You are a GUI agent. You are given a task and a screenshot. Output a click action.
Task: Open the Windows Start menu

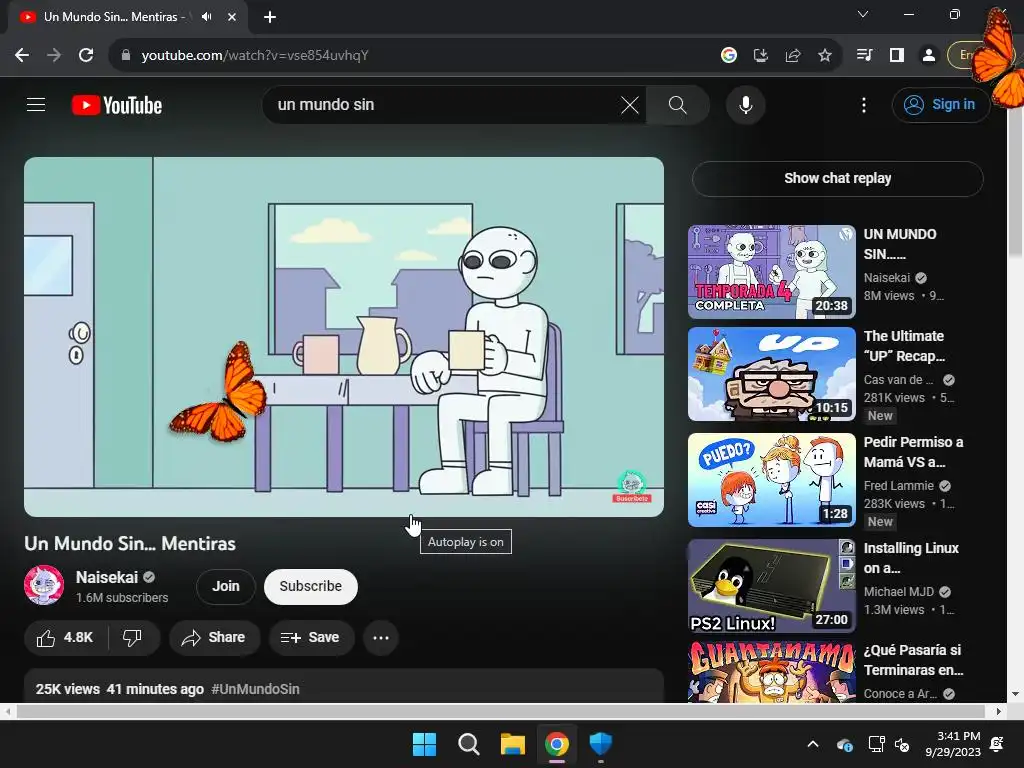click(424, 744)
